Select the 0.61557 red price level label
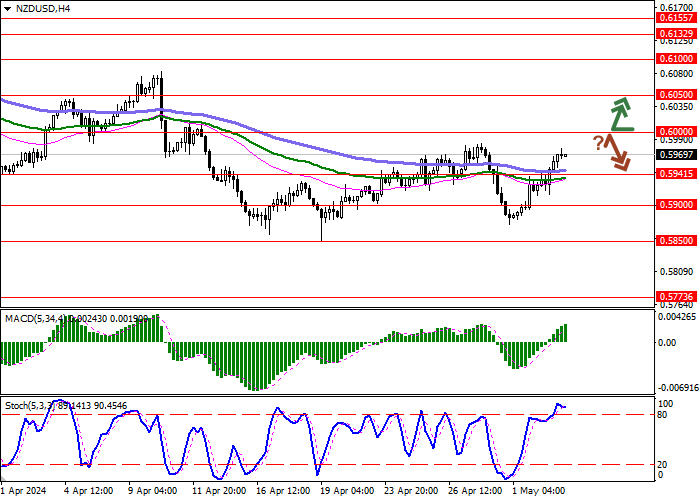 click(677, 18)
